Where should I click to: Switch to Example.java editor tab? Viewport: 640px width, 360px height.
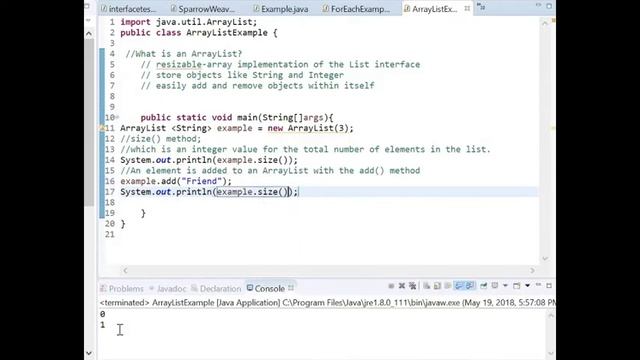pos(281,9)
